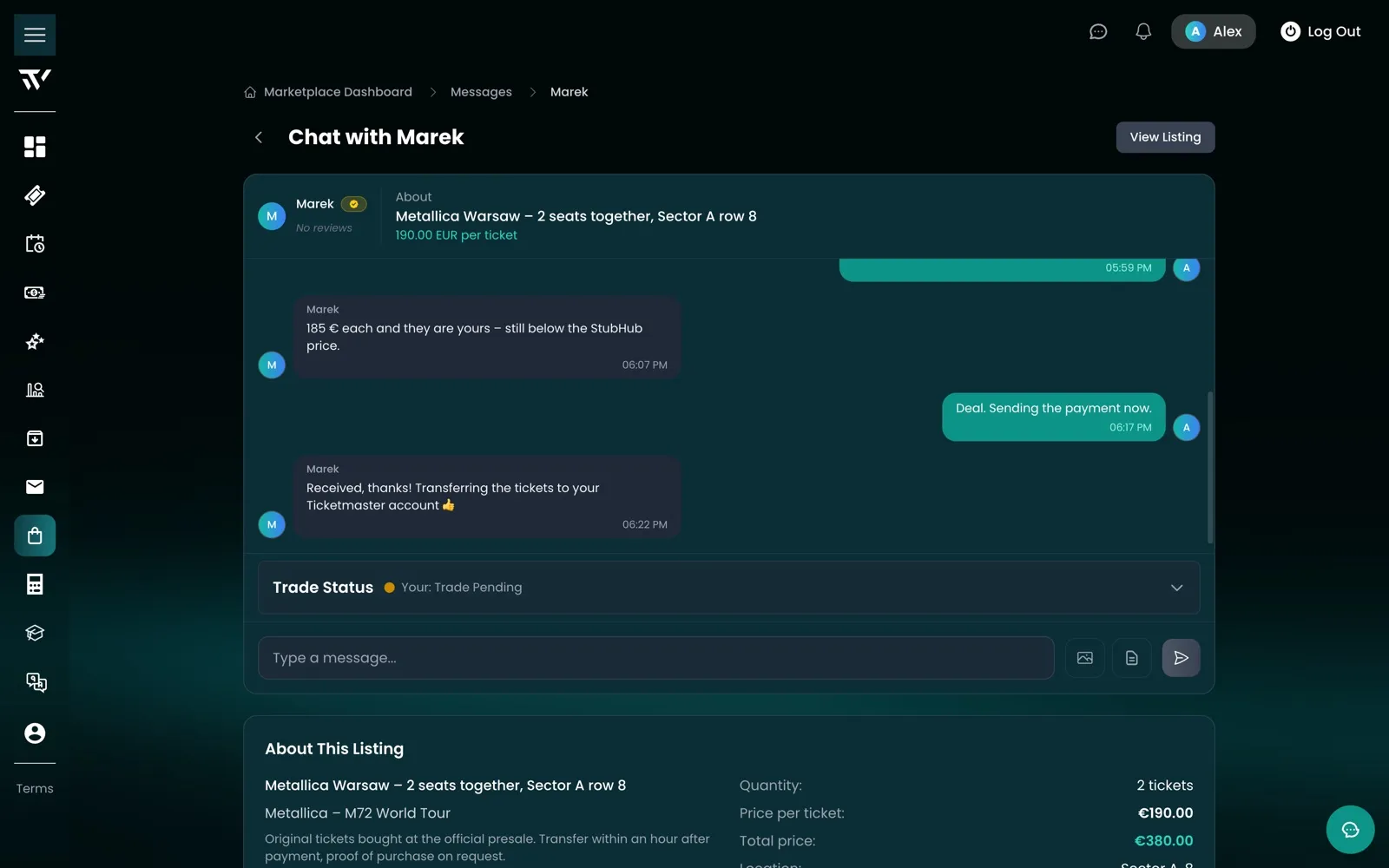
Task: Click the Type a message input field
Action: (x=655, y=658)
